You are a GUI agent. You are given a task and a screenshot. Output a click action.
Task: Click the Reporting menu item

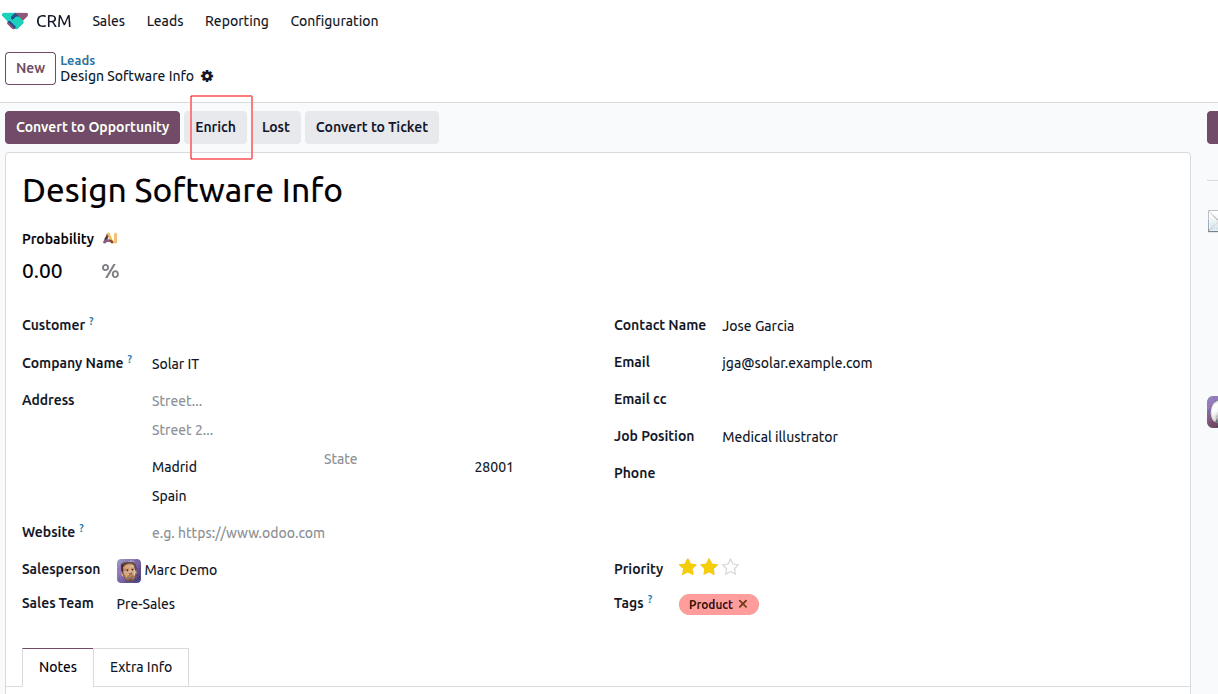[236, 21]
